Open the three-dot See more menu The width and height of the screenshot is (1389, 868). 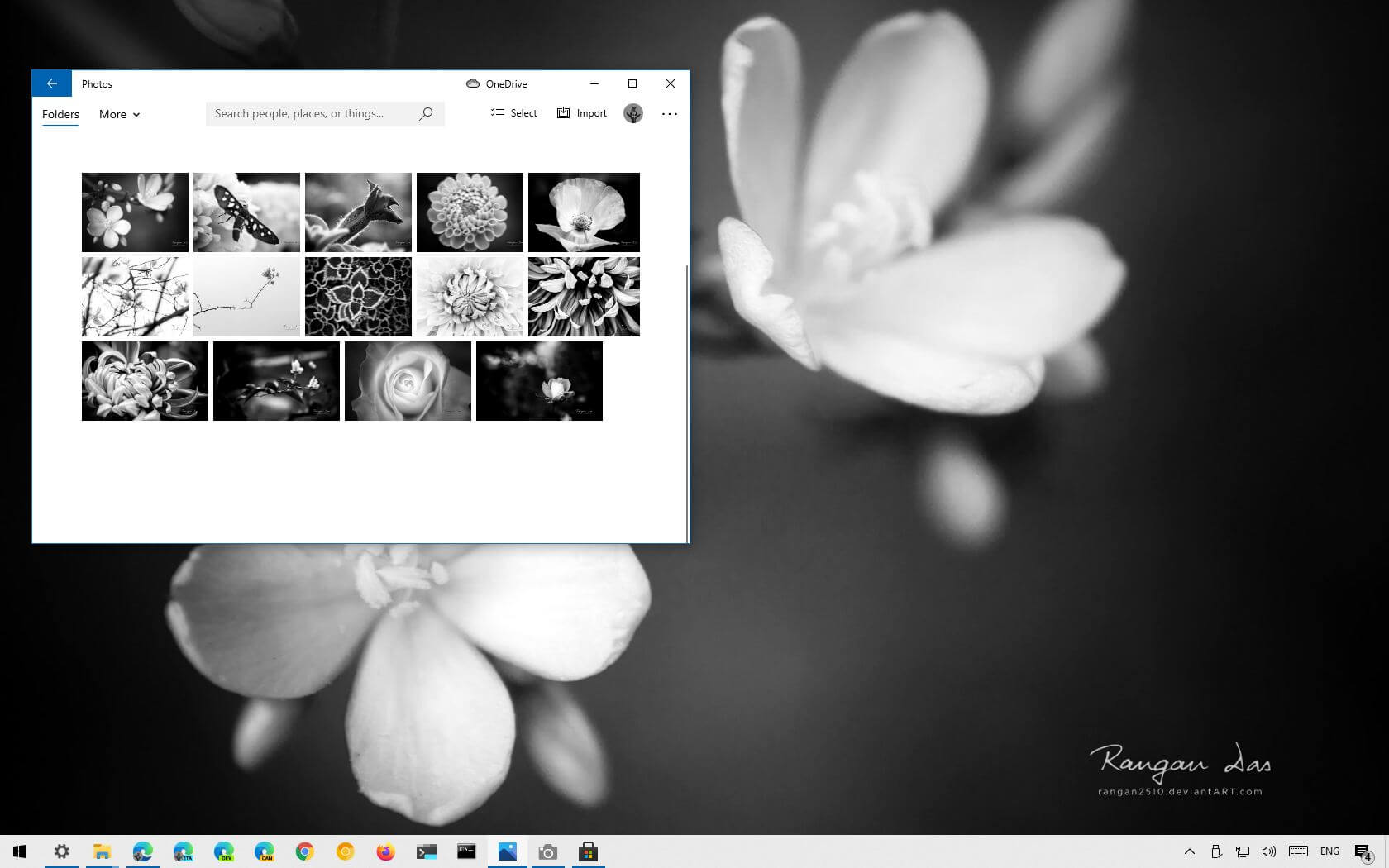pyautogui.click(x=670, y=114)
